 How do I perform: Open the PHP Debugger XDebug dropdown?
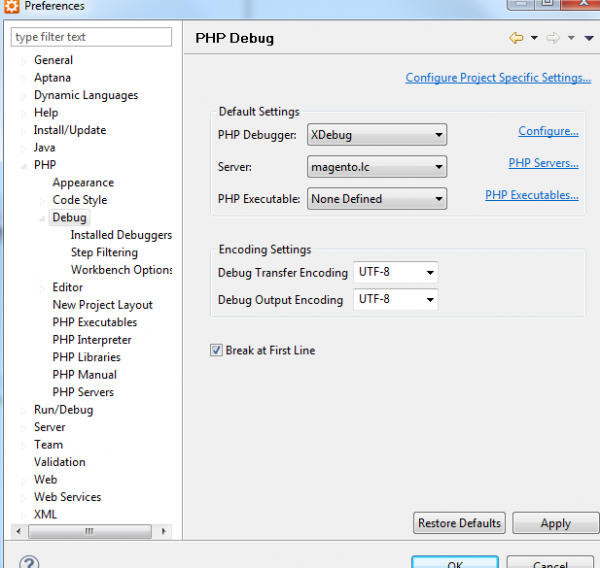click(377, 135)
